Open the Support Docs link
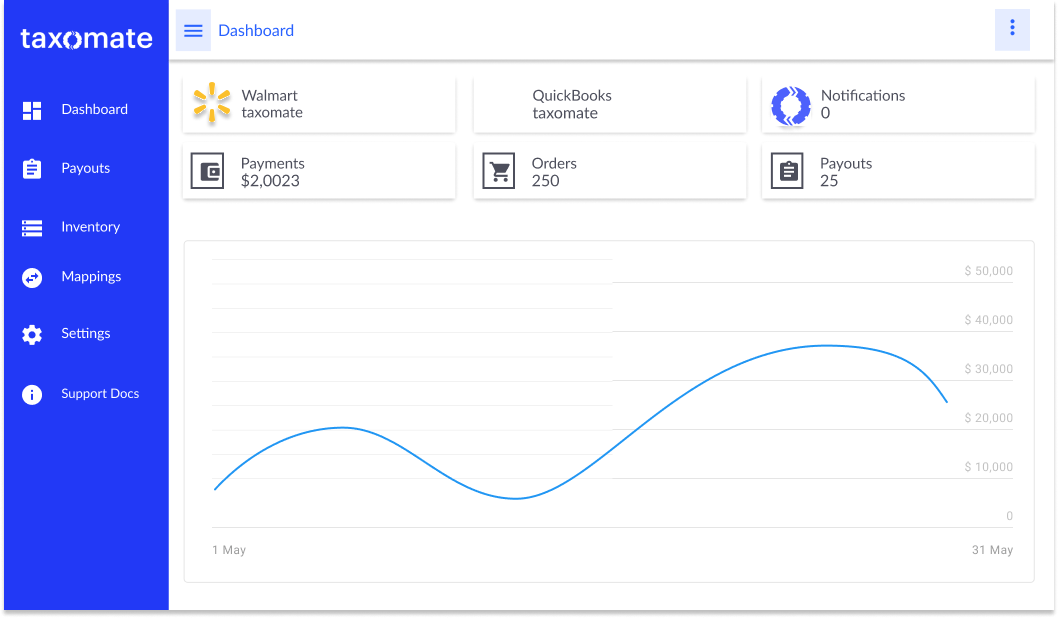1058x618 pixels. point(100,394)
